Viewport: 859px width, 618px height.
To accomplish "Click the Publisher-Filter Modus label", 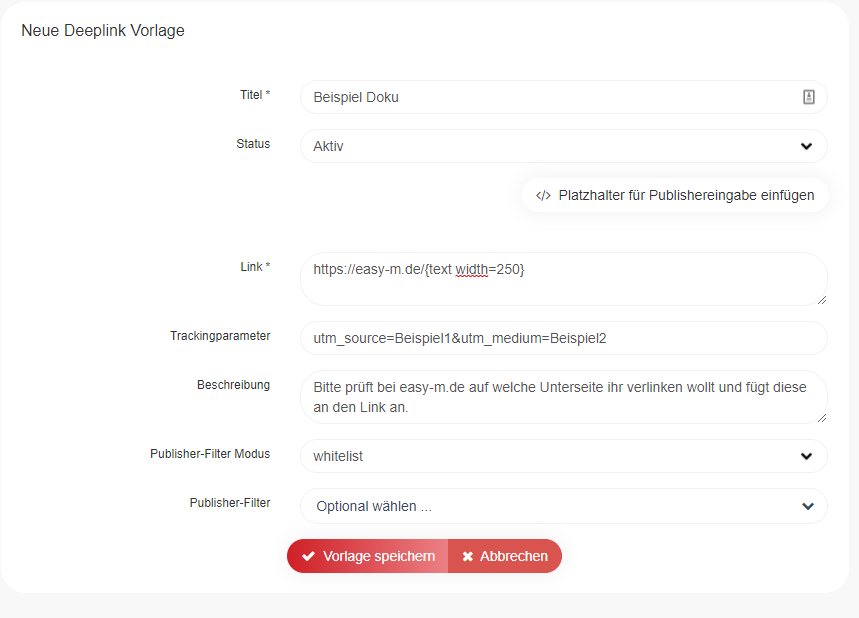I will pyautogui.click(x=210, y=454).
